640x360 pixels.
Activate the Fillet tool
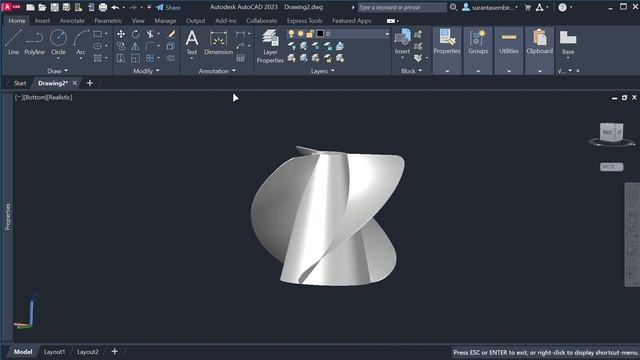tap(150, 46)
